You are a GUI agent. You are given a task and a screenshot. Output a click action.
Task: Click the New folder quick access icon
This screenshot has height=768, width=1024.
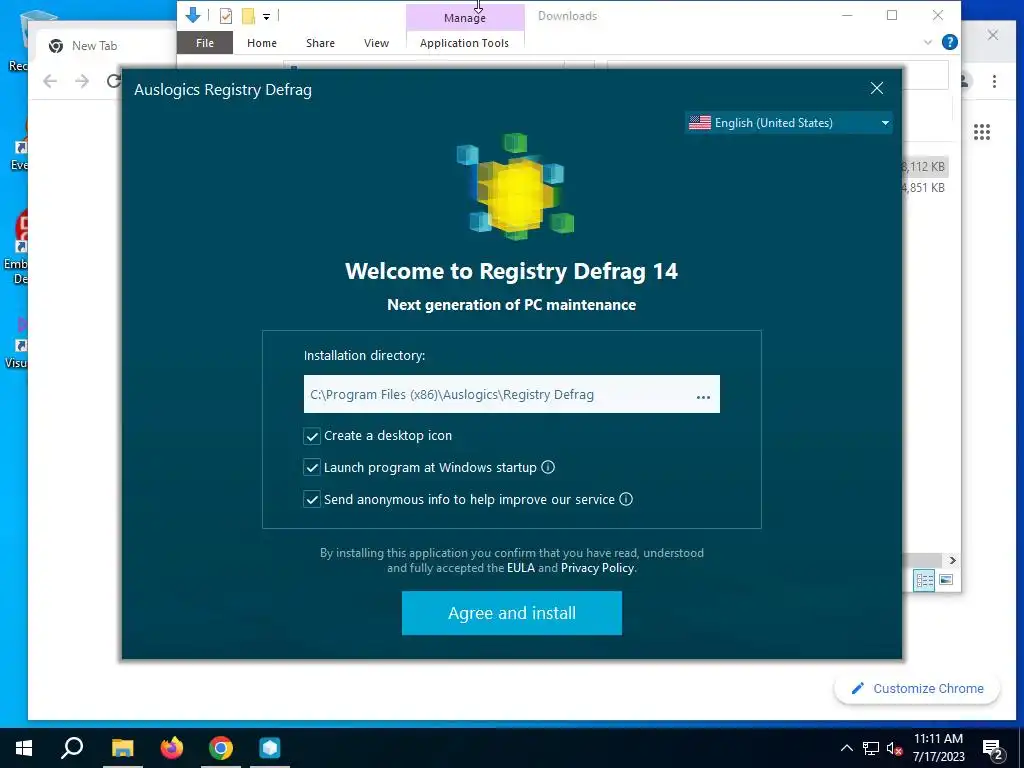248,16
